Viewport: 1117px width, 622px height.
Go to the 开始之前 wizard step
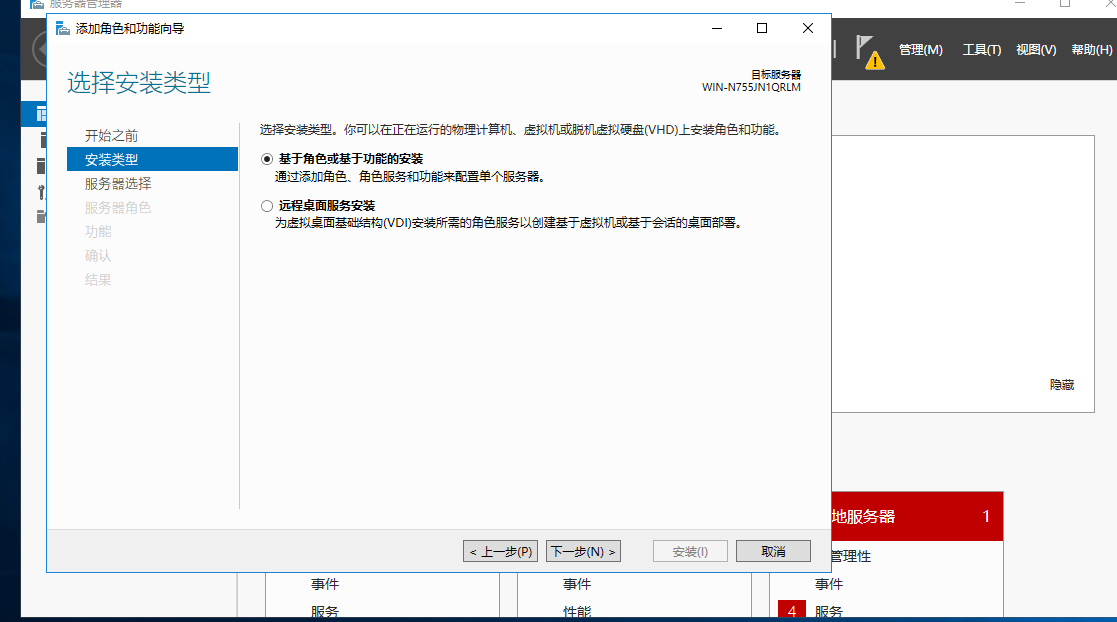click(x=111, y=135)
